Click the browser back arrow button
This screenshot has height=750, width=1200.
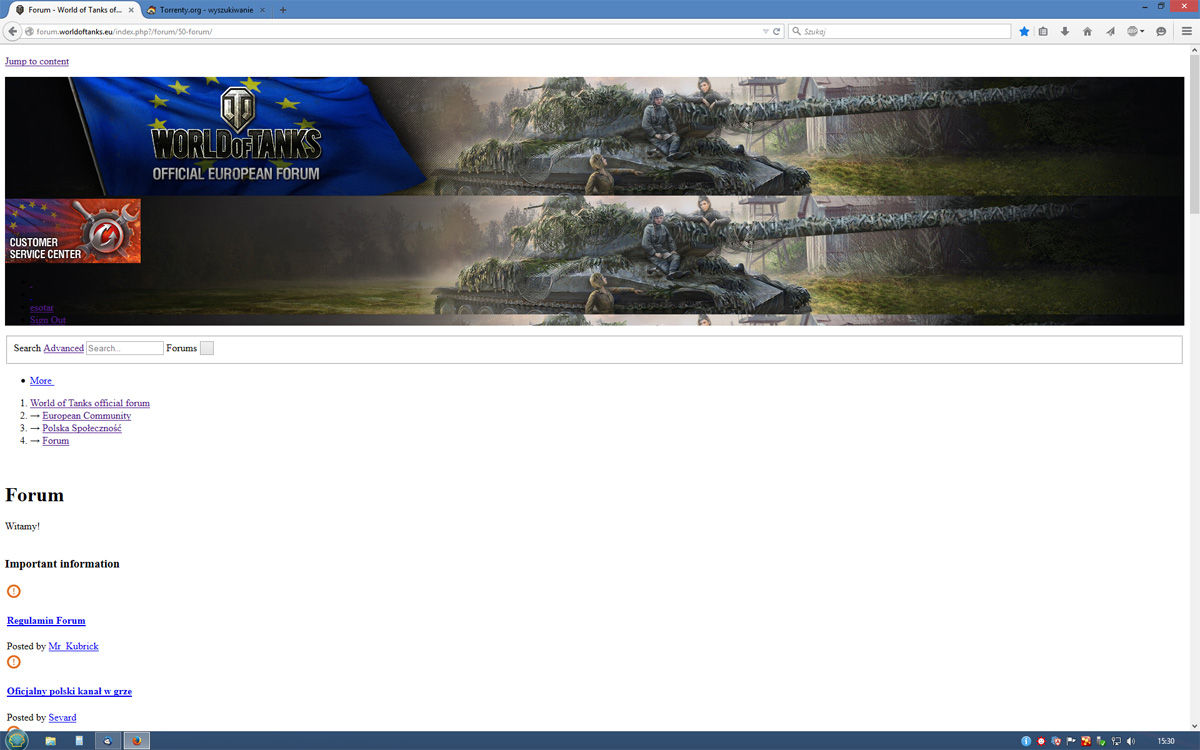(12, 31)
